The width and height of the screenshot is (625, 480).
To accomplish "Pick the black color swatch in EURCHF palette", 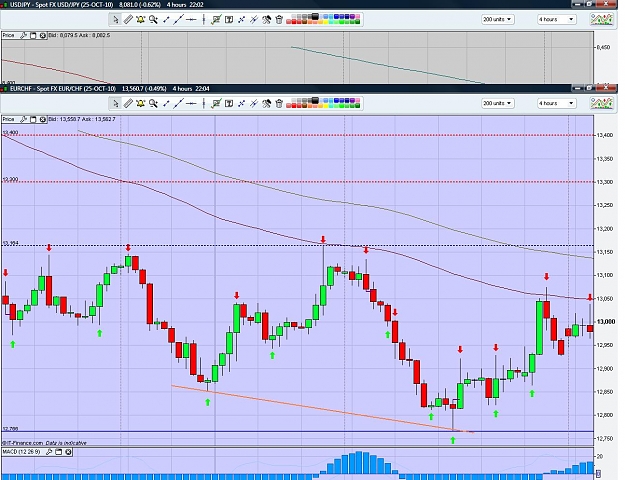I will tap(316, 100).
